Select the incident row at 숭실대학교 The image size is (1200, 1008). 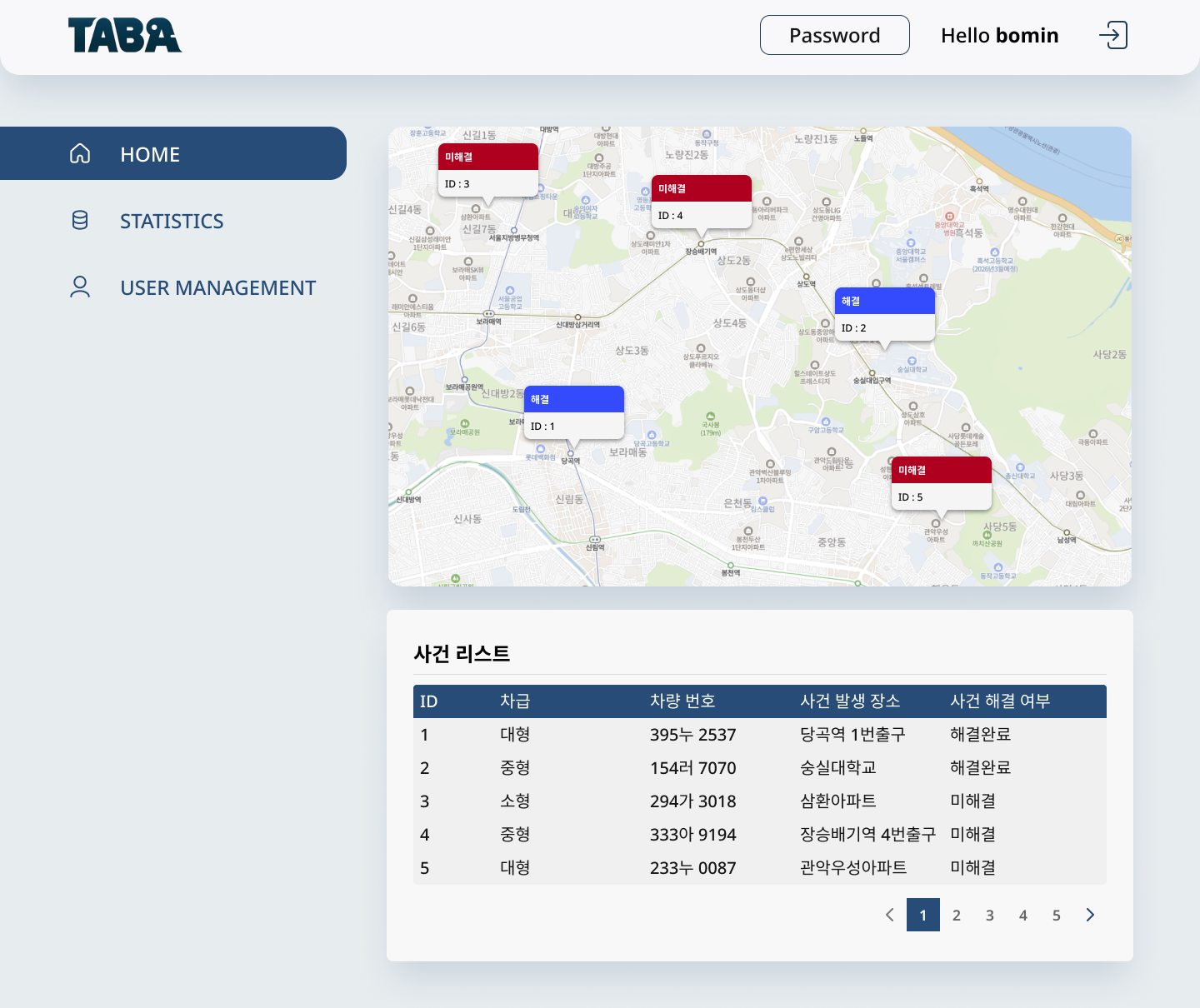click(838, 768)
